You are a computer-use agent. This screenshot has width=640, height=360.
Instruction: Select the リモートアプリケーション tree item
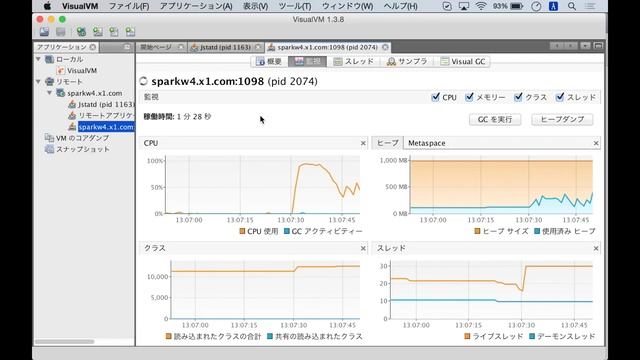pos(106,116)
